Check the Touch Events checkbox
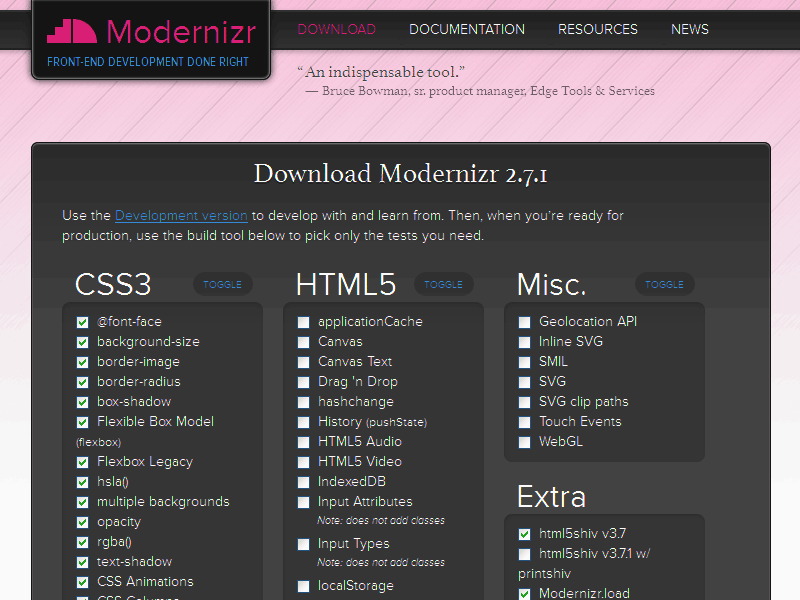Screen dimensions: 800x600 tap(525, 422)
